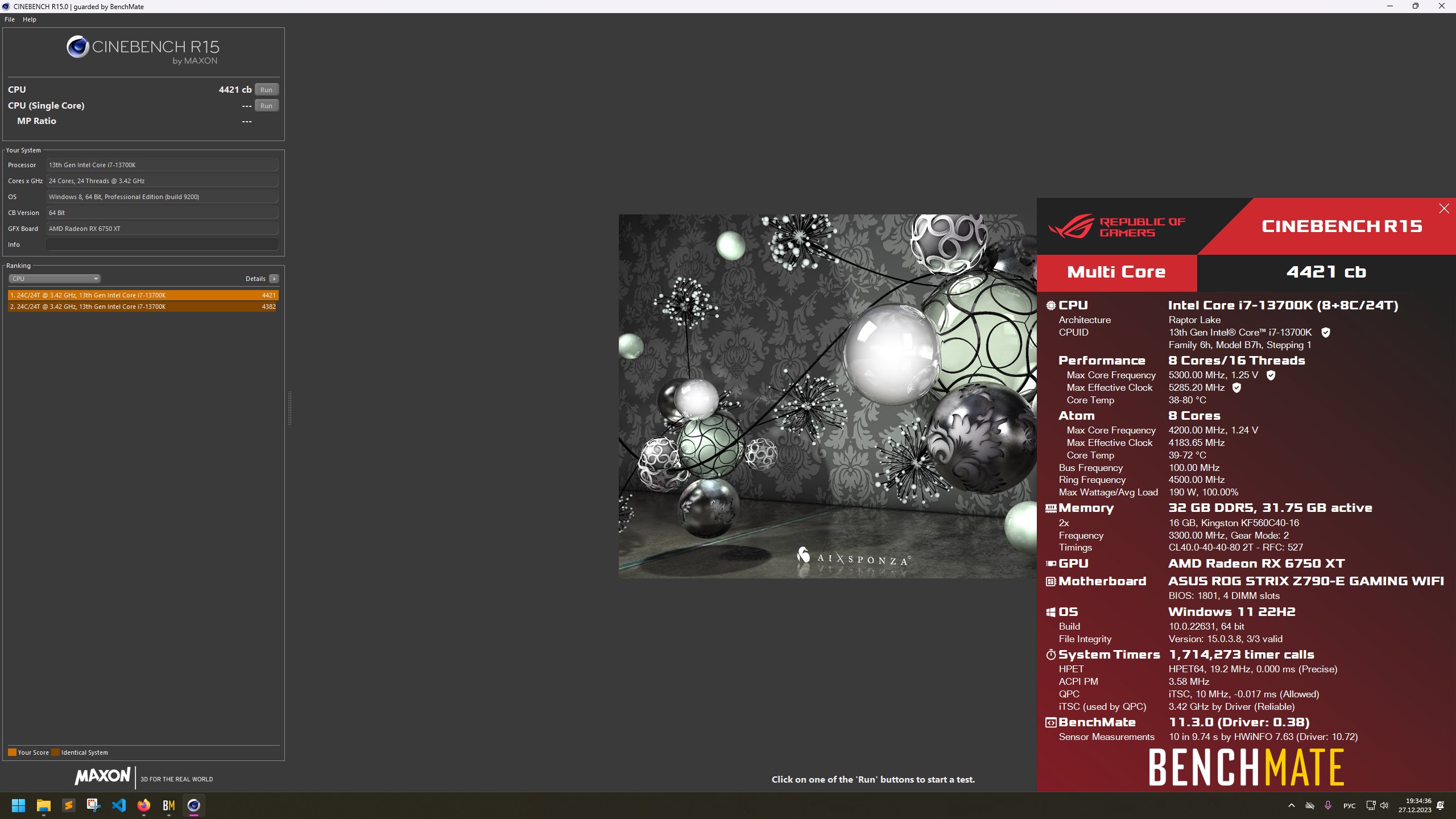1456x819 pixels.
Task: Click the Processor field '13th Gen Intel Core i7-13700K'
Action: coord(162,165)
